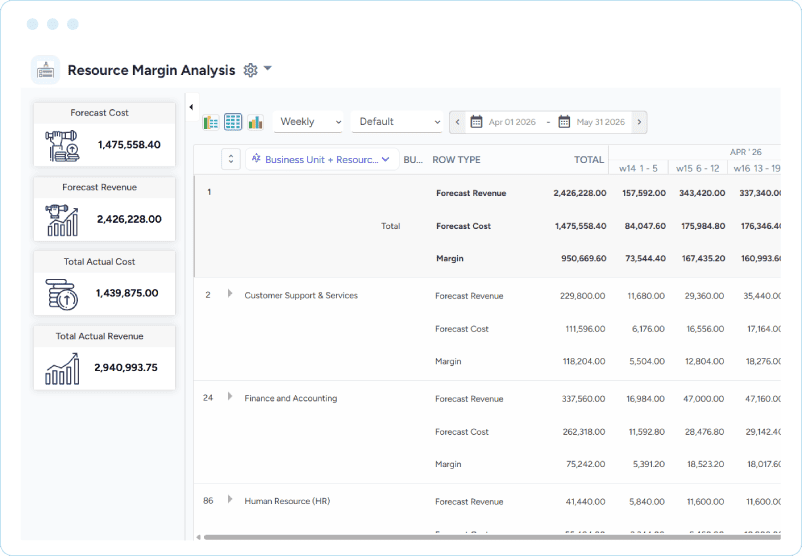
Task: Expand the Customer Support & Services row
Action: coord(230,294)
